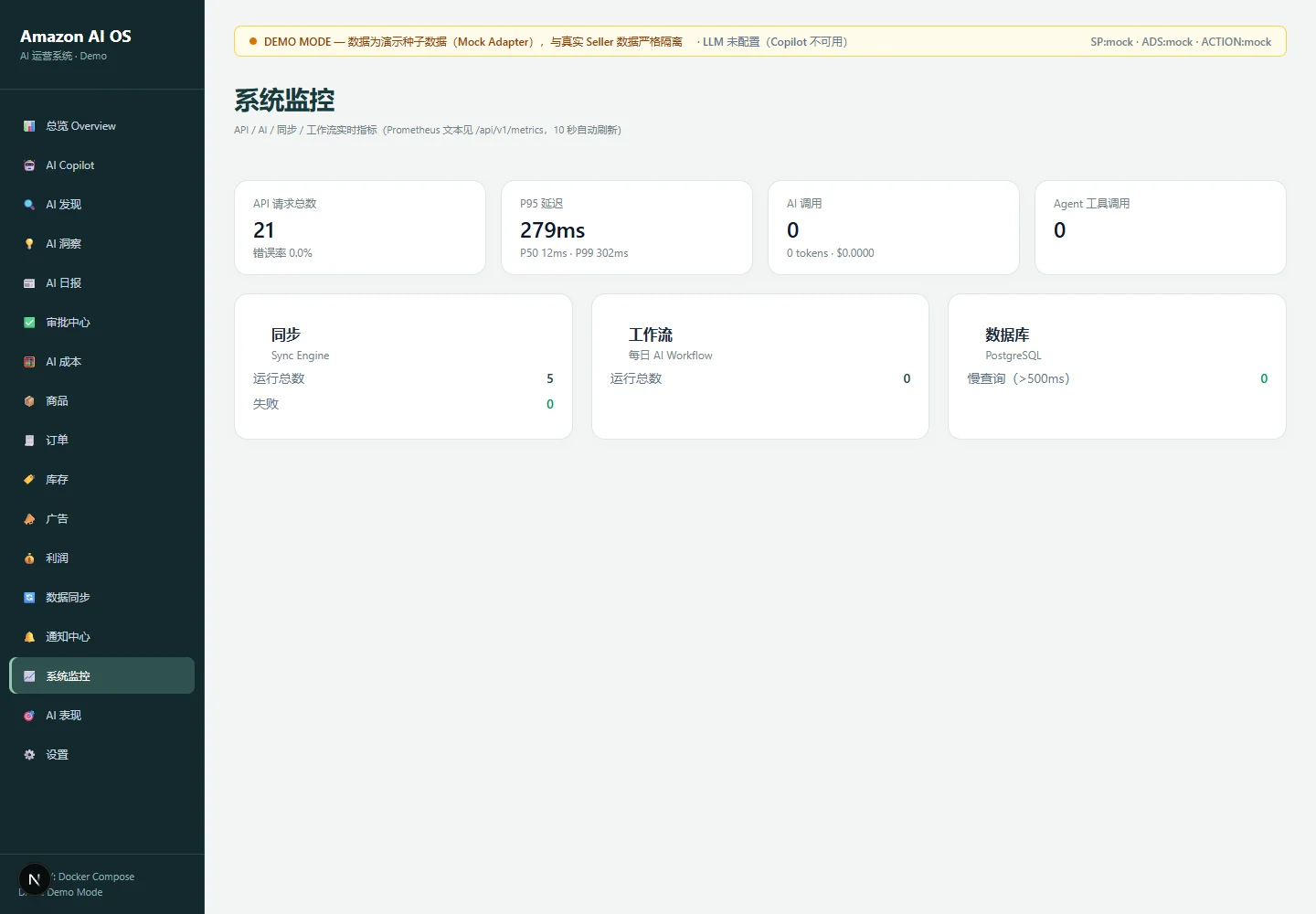This screenshot has height=914, width=1316.
Task: Click the AI Copilot robot icon
Action: pyautogui.click(x=29, y=165)
